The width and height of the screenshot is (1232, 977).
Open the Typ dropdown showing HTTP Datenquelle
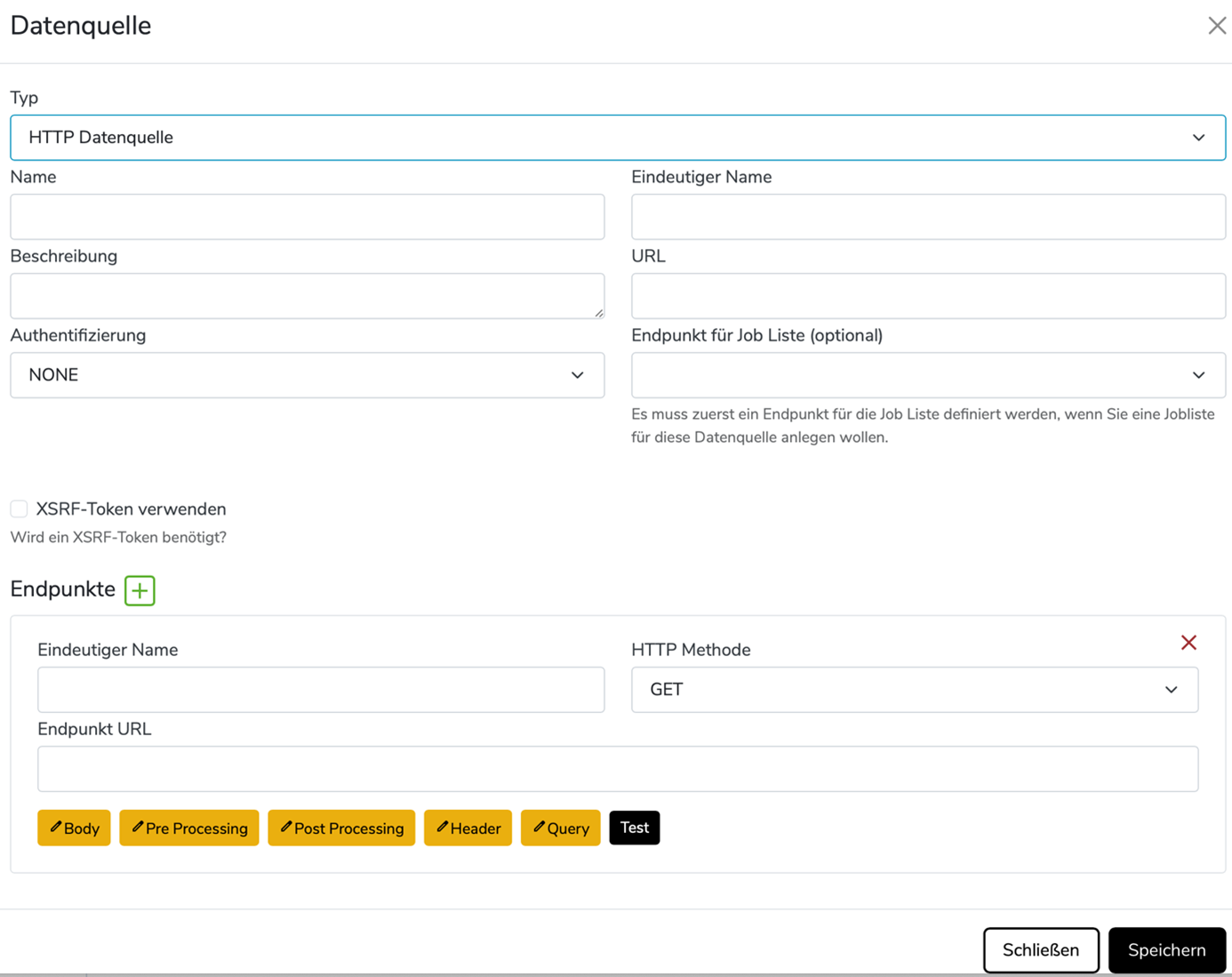point(618,138)
